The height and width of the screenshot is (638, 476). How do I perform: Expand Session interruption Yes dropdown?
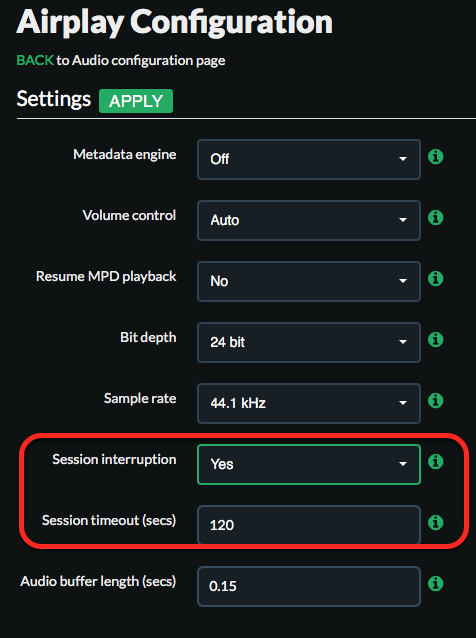tap(309, 464)
